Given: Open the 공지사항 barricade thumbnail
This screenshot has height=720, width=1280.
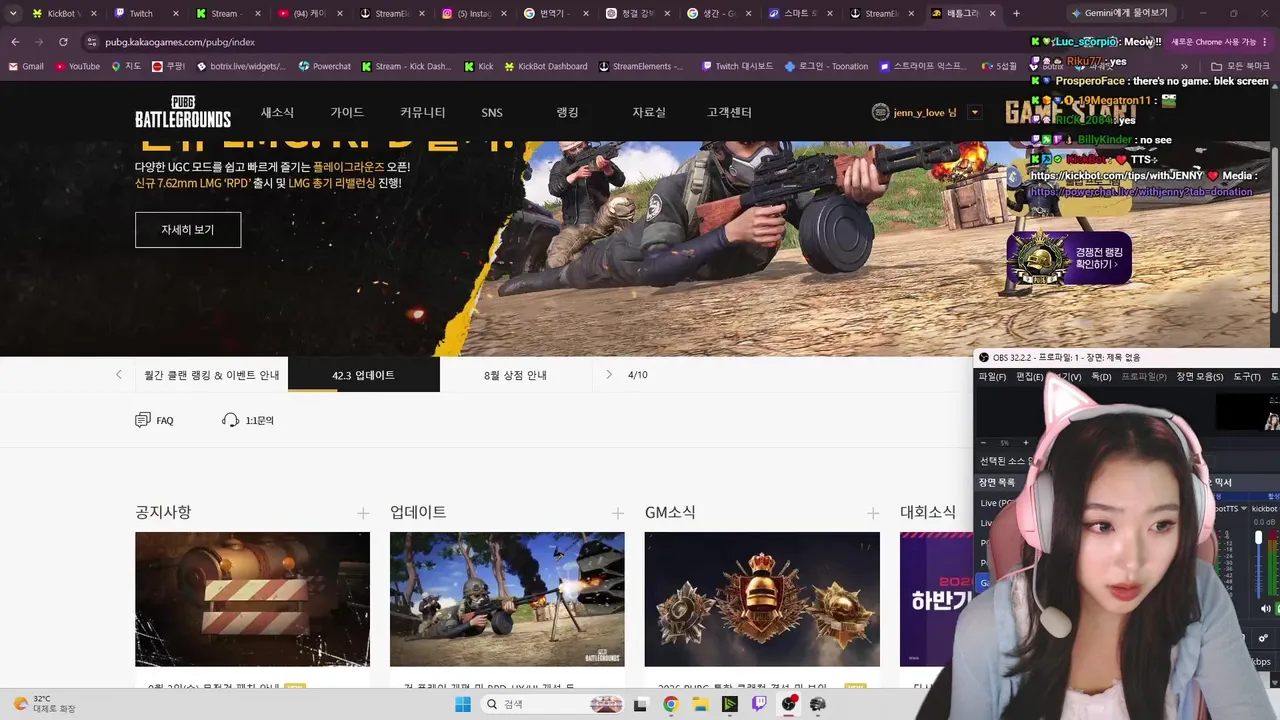Looking at the screenshot, I should pos(252,599).
